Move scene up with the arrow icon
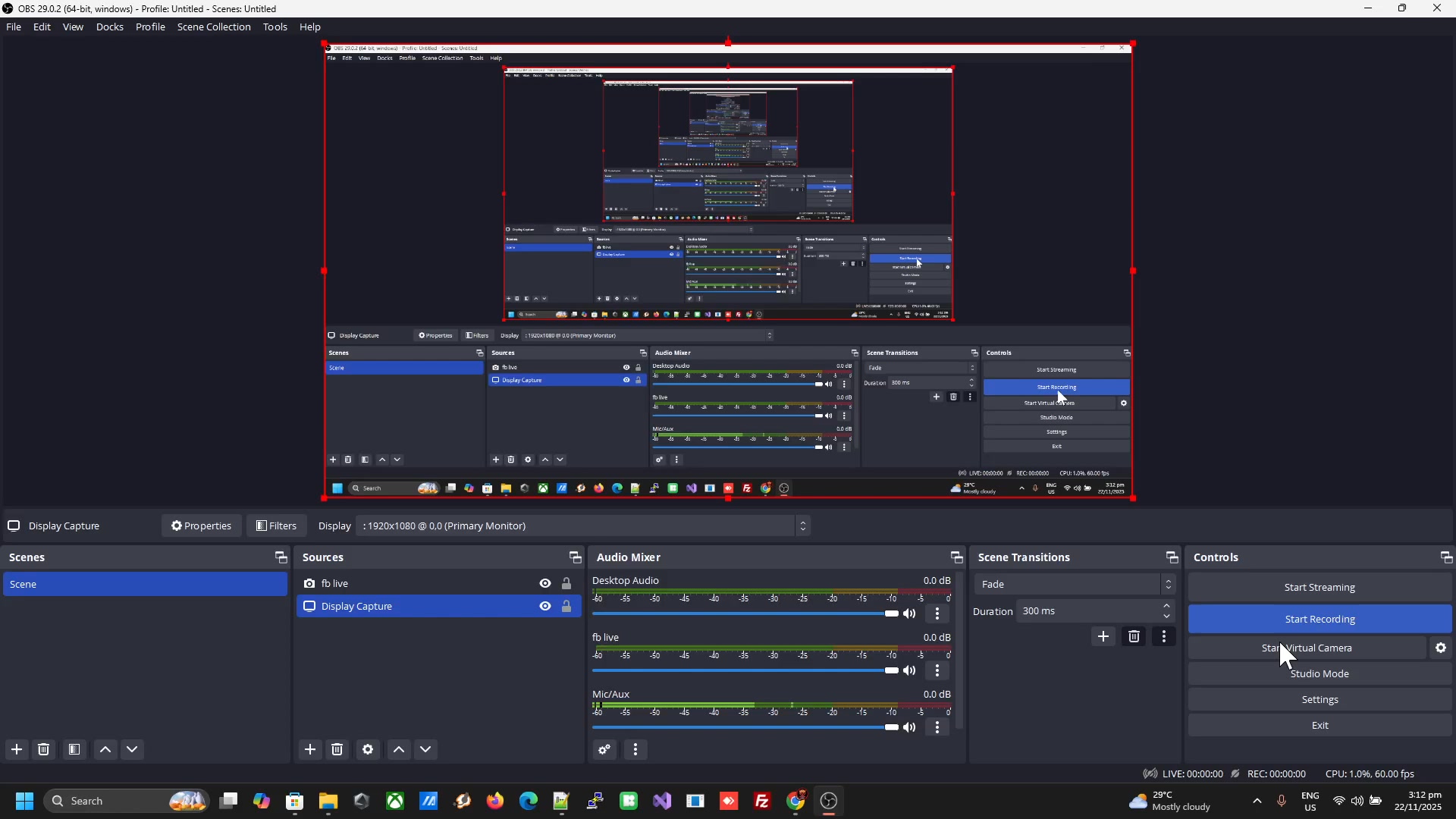Screen dimensions: 1456x819 105,749
